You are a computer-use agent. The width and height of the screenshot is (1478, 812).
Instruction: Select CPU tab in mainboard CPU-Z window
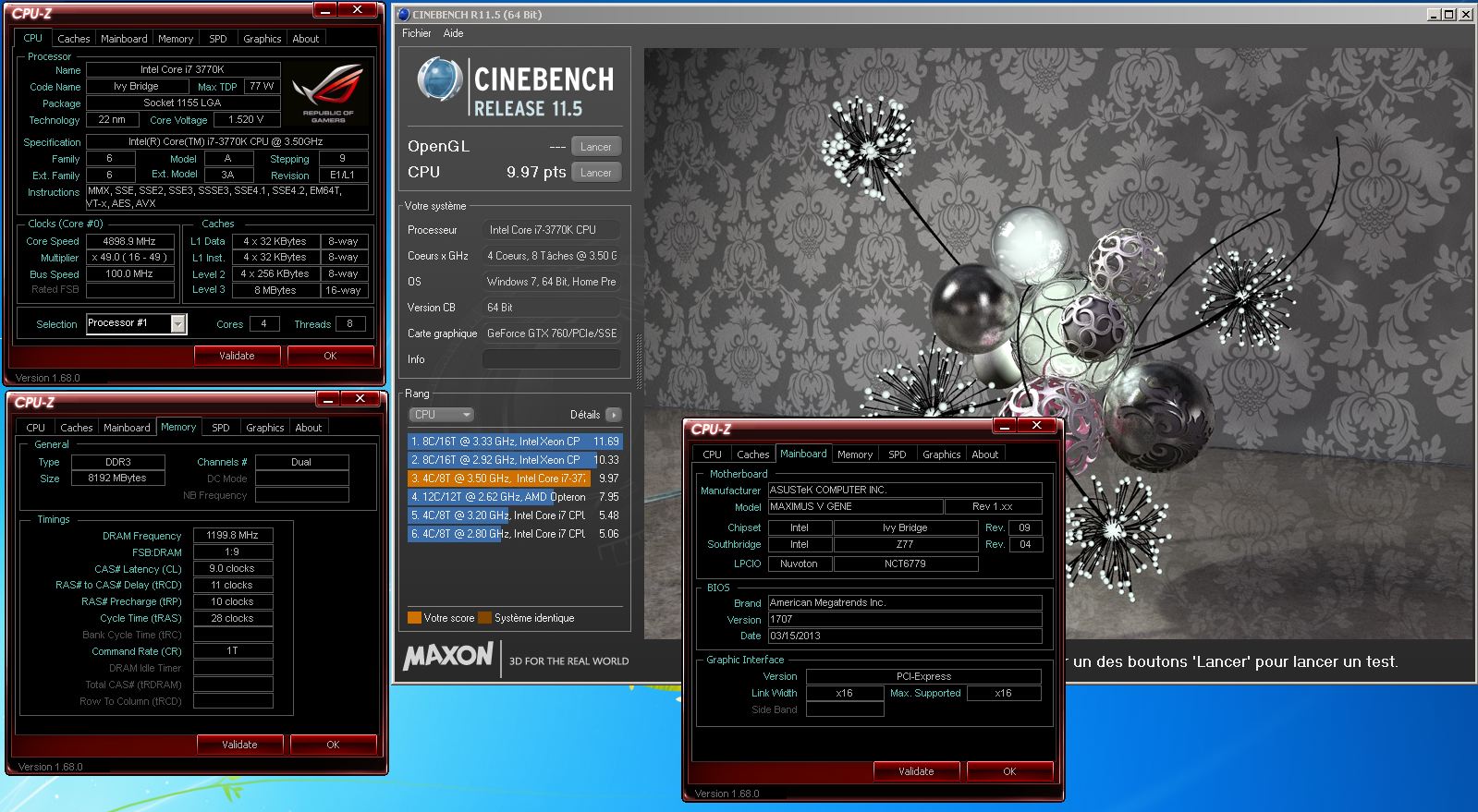click(712, 454)
